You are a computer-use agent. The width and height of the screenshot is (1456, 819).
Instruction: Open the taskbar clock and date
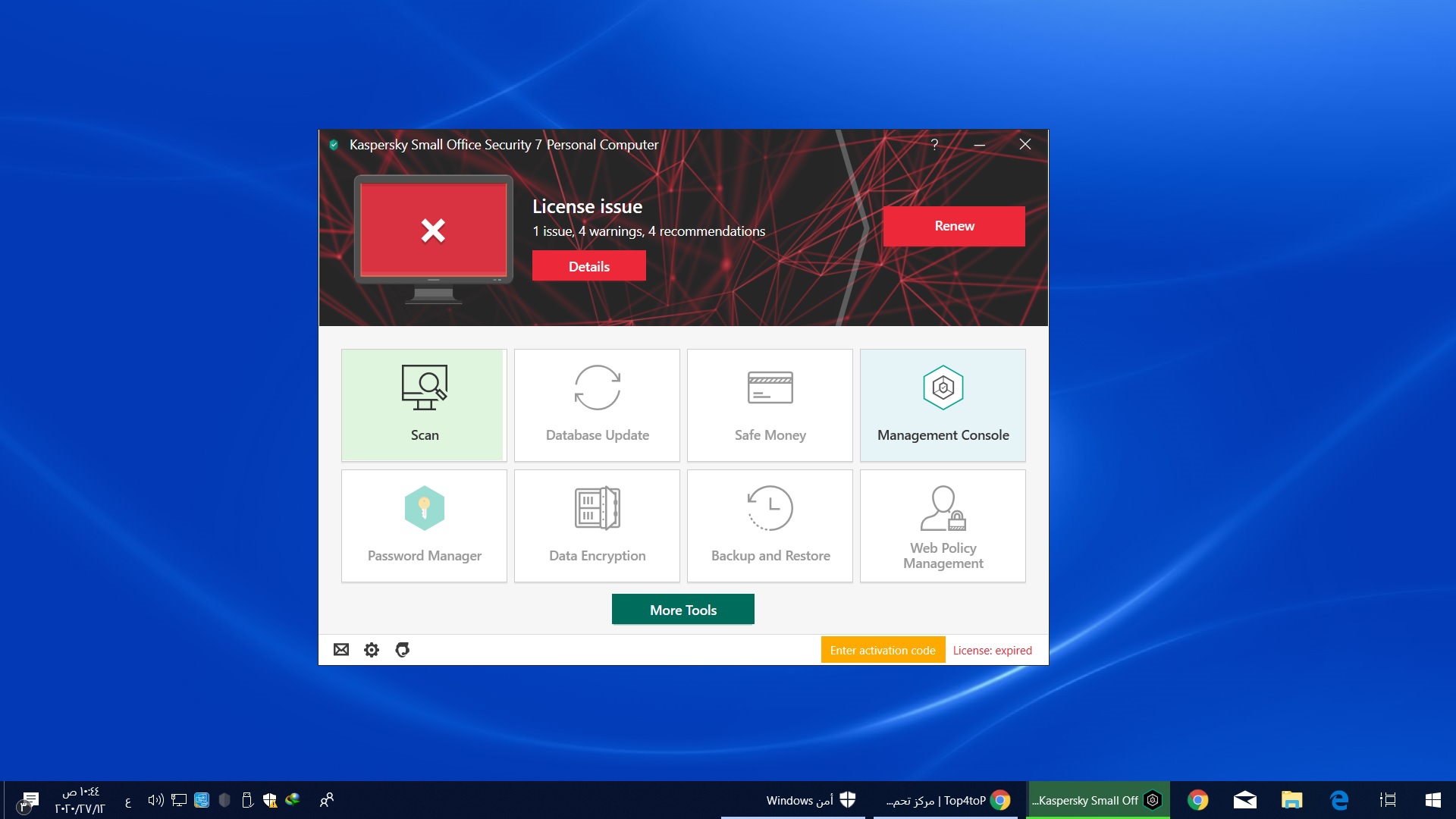(80, 800)
